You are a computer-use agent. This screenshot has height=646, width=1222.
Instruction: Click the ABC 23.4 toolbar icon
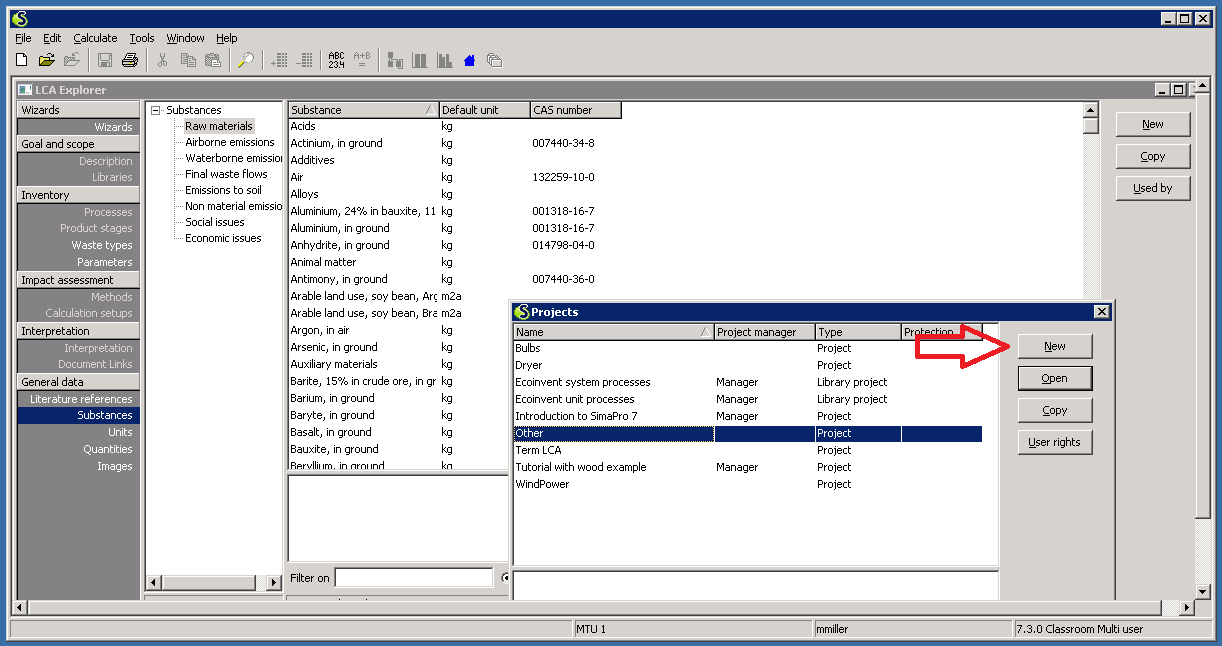click(x=336, y=61)
